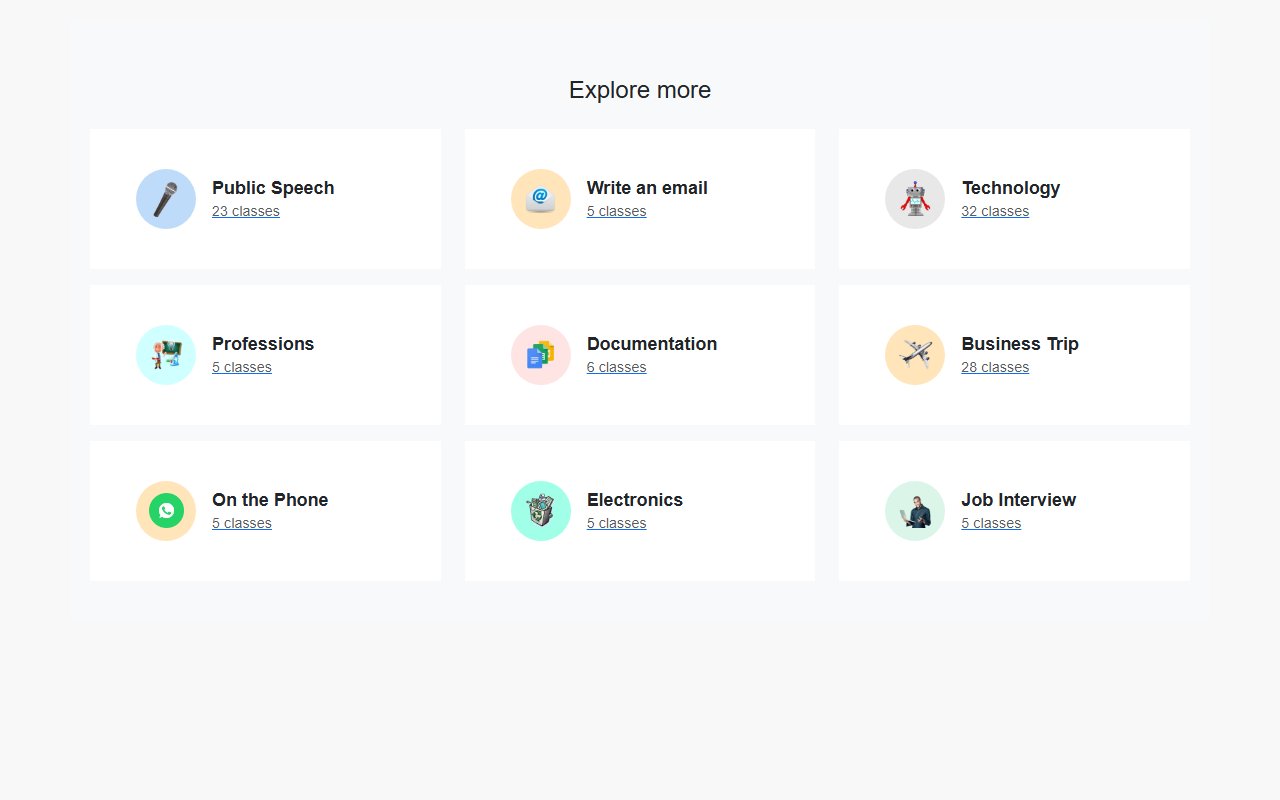The image size is (1280, 800).
Task: Click the Explore more heading
Action: coord(639,90)
